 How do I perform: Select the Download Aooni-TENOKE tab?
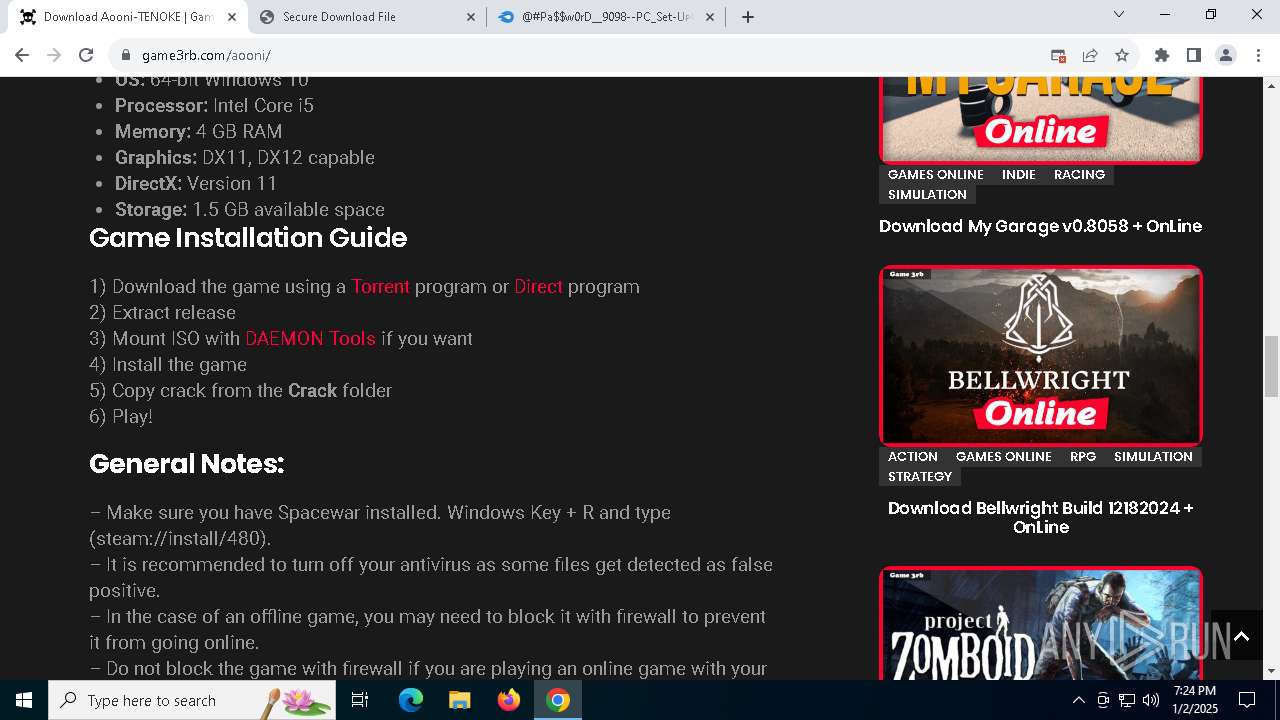click(x=128, y=17)
